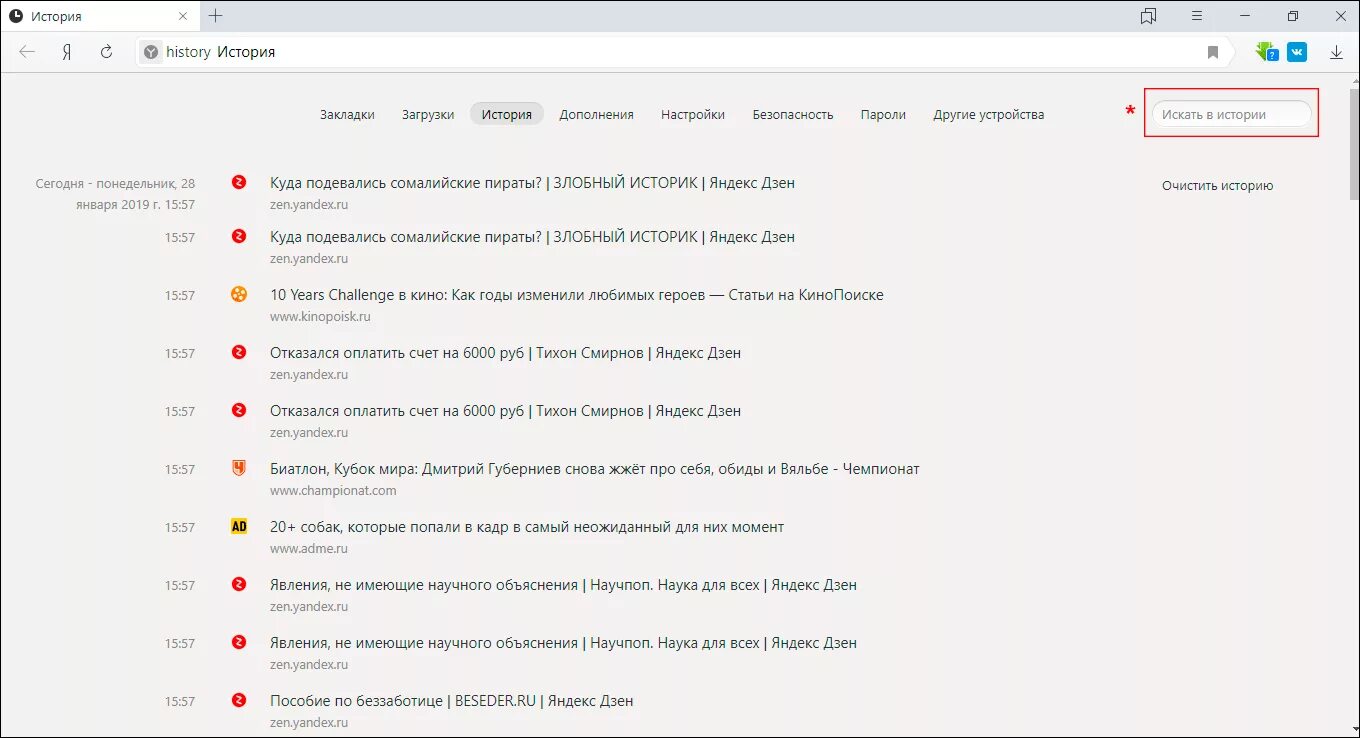Focus the Искать в истории search field
Image resolution: width=1360 pixels, height=738 pixels.
(1231, 114)
